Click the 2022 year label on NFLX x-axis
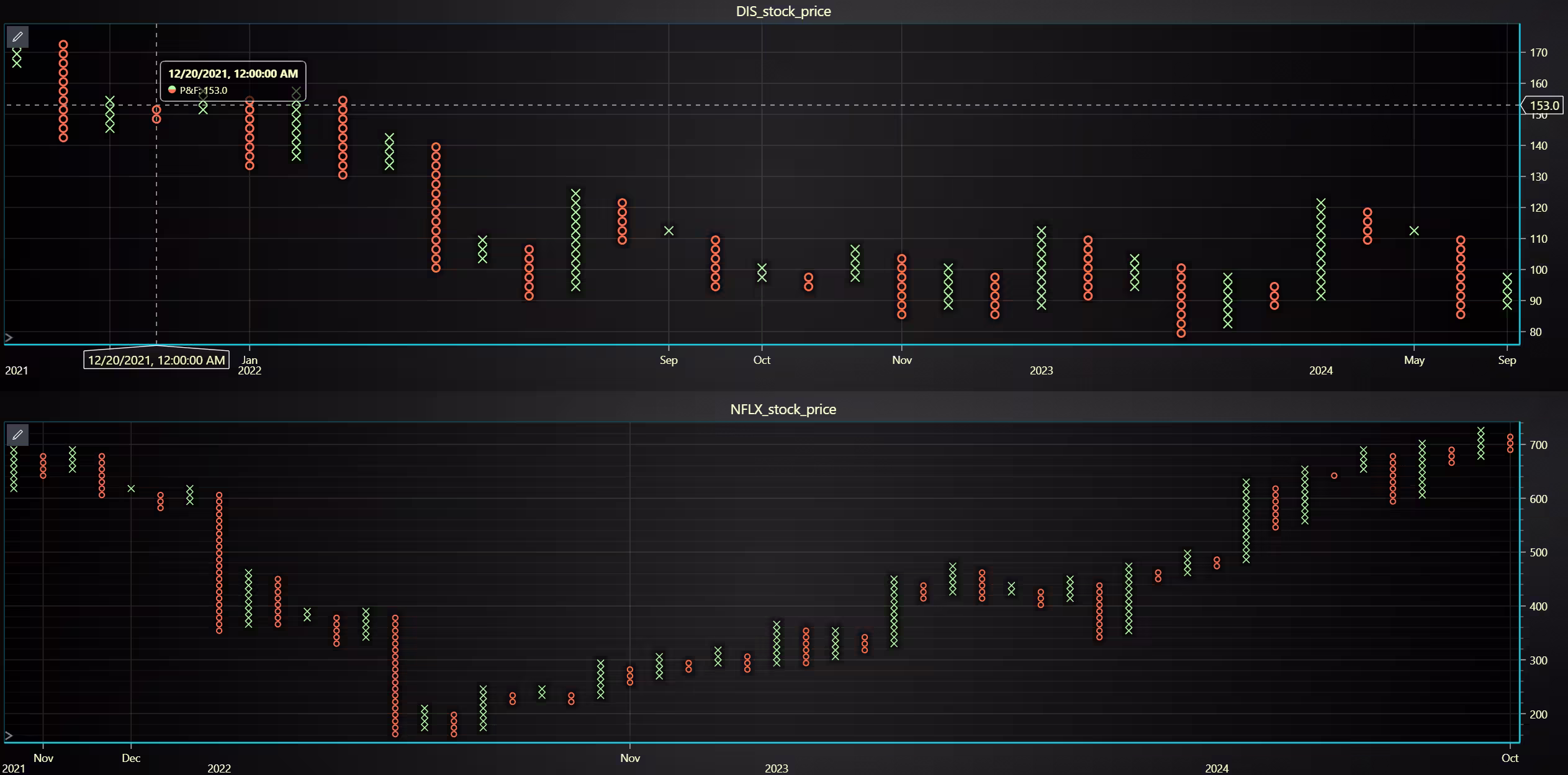 pyautogui.click(x=219, y=769)
